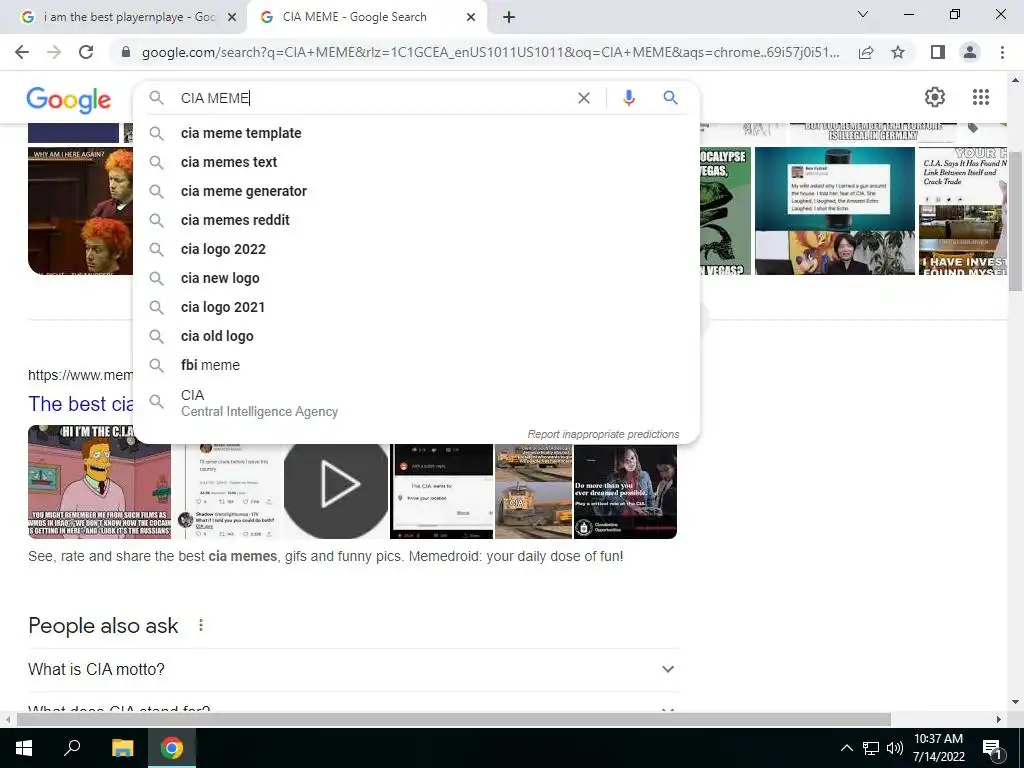Image resolution: width=1024 pixels, height=768 pixels.
Task: Click the memedroid https URL text
Action: click(80, 375)
